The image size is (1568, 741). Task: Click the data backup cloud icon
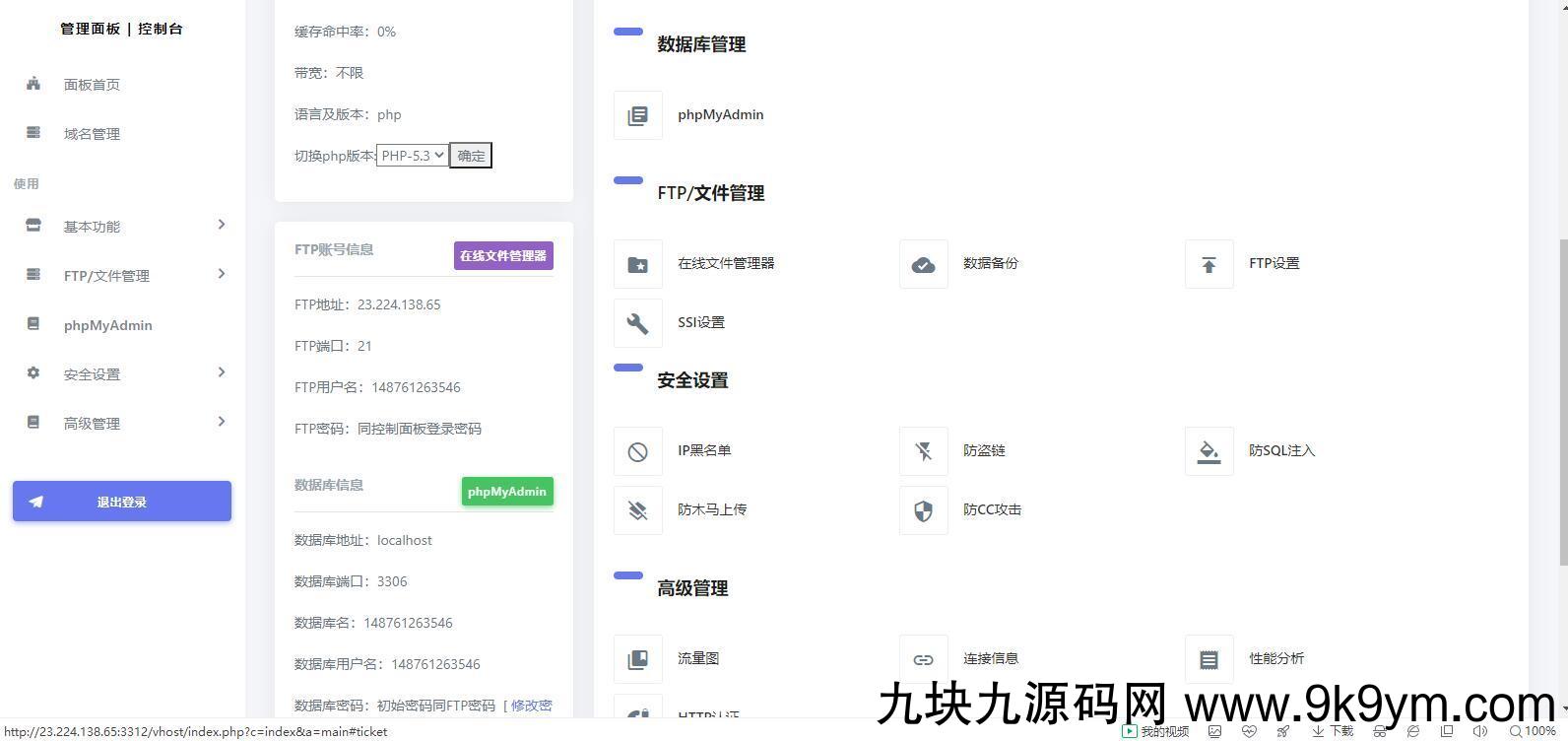(923, 264)
